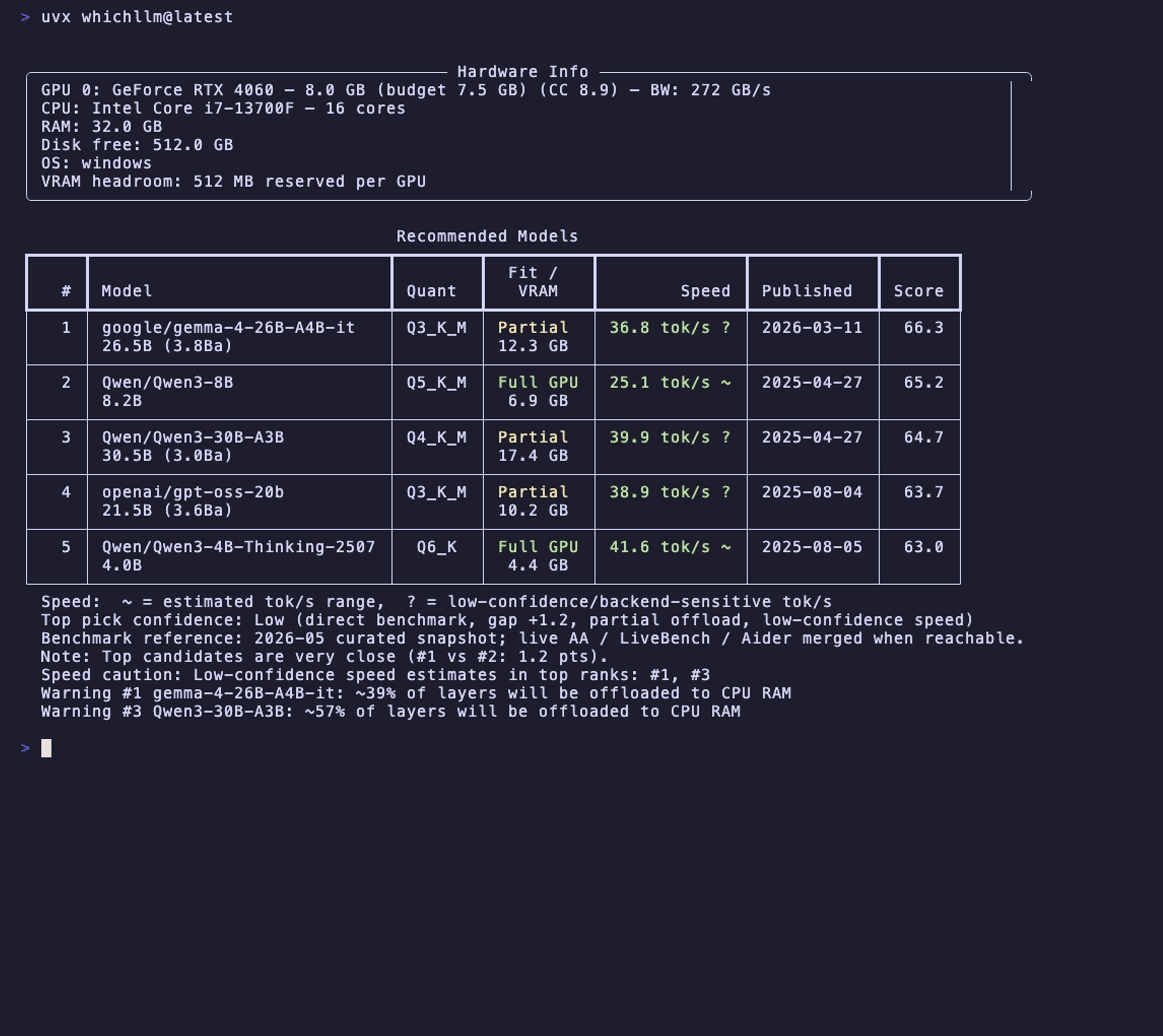Click the 'VRAM headroom: 512 MB' line
The width and height of the screenshot is (1163, 1036).
click(234, 182)
